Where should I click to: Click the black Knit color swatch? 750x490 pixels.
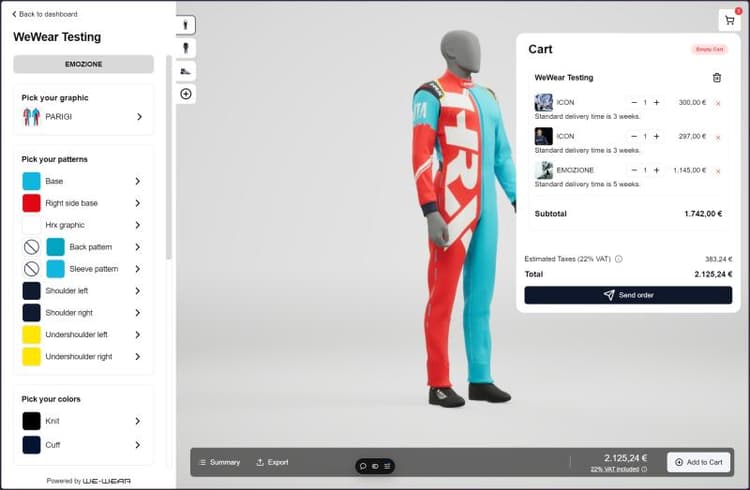(x=32, y=421)
